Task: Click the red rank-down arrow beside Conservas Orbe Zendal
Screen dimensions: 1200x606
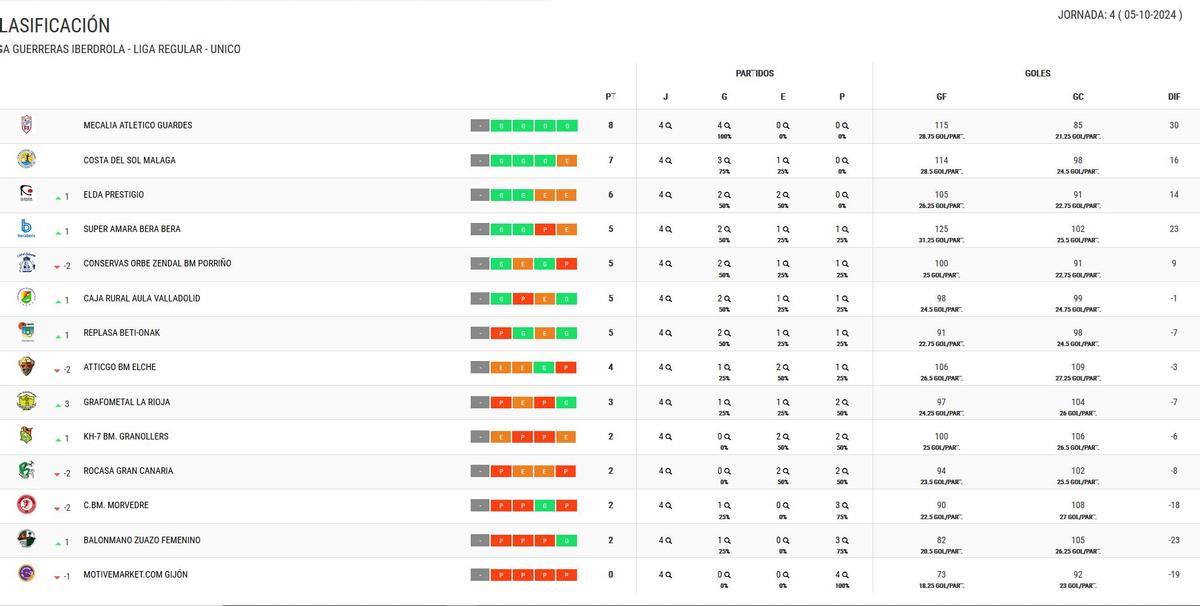Action: pos(57,263)
